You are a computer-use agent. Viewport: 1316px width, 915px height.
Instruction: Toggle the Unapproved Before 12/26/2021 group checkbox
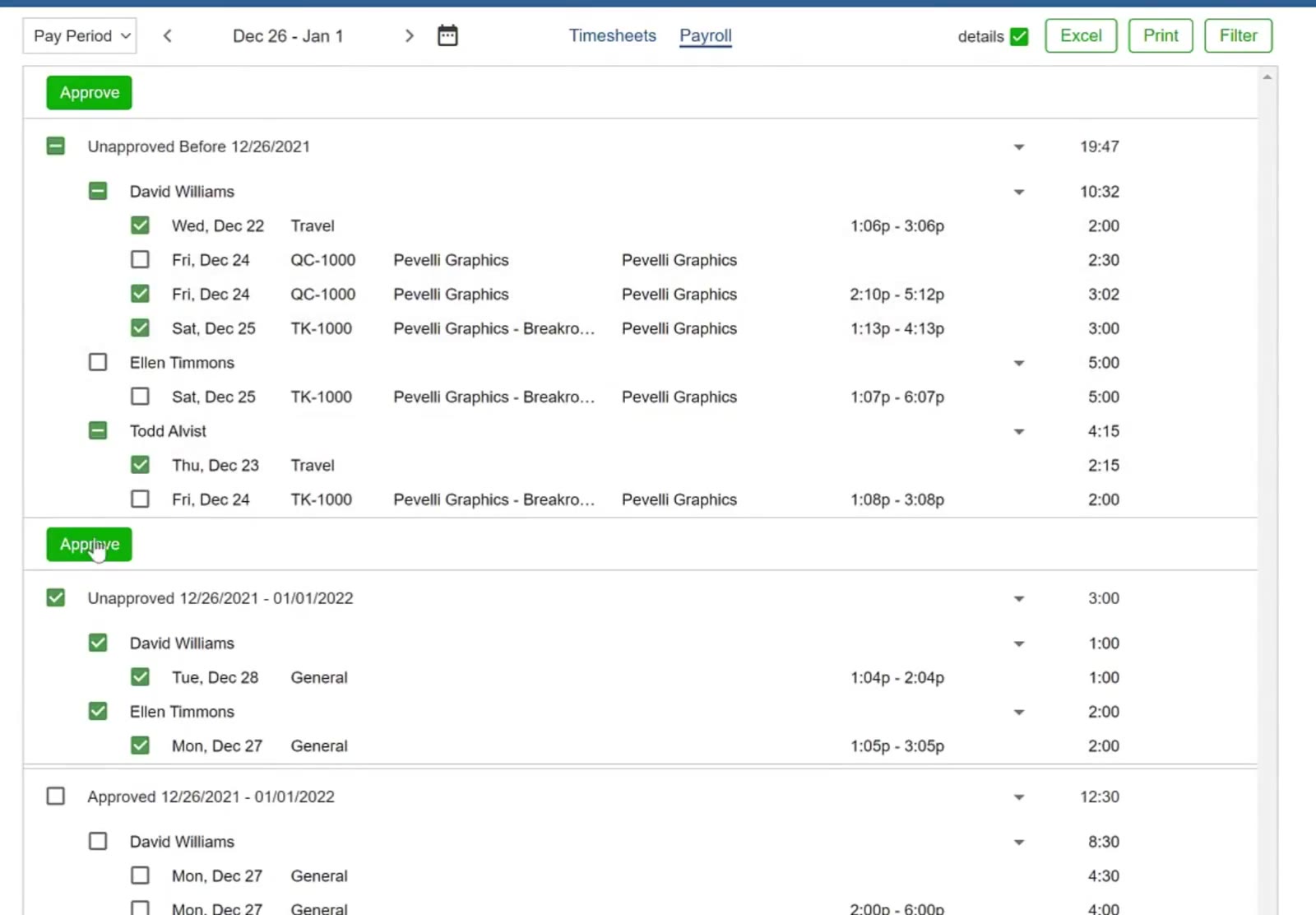tap(55, 146)
